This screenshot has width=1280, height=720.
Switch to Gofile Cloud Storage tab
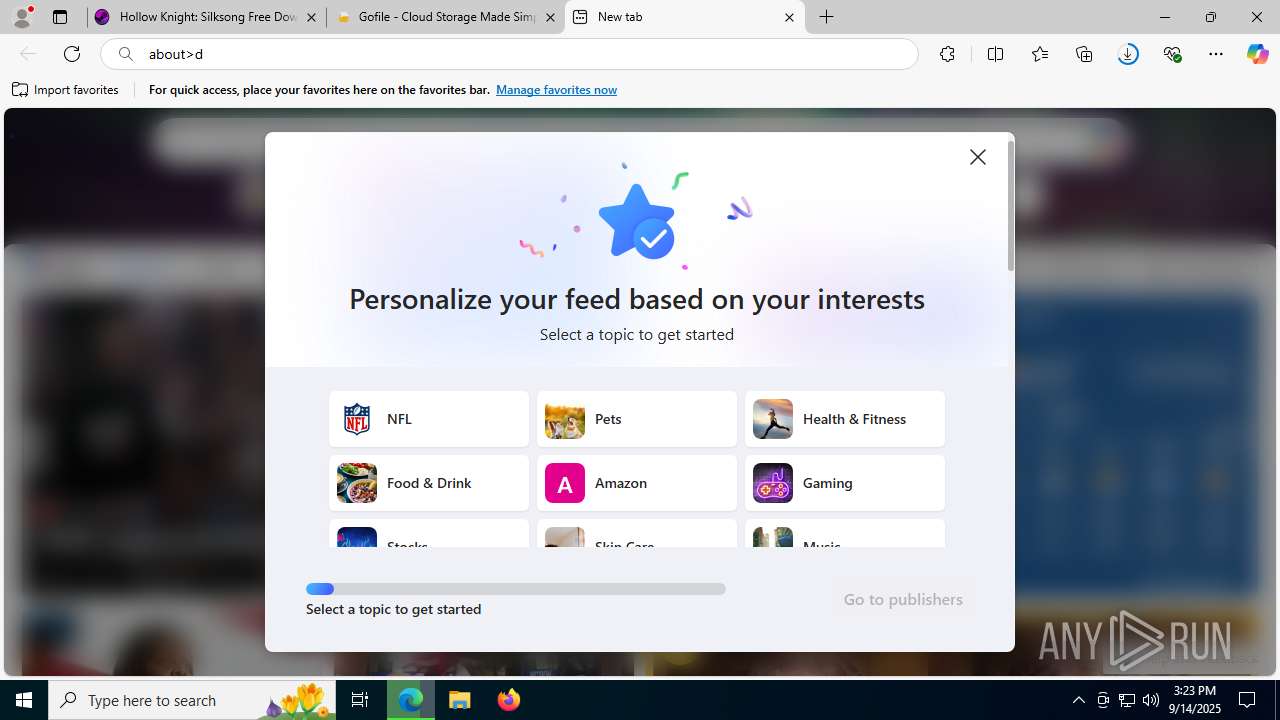(446, 17)
